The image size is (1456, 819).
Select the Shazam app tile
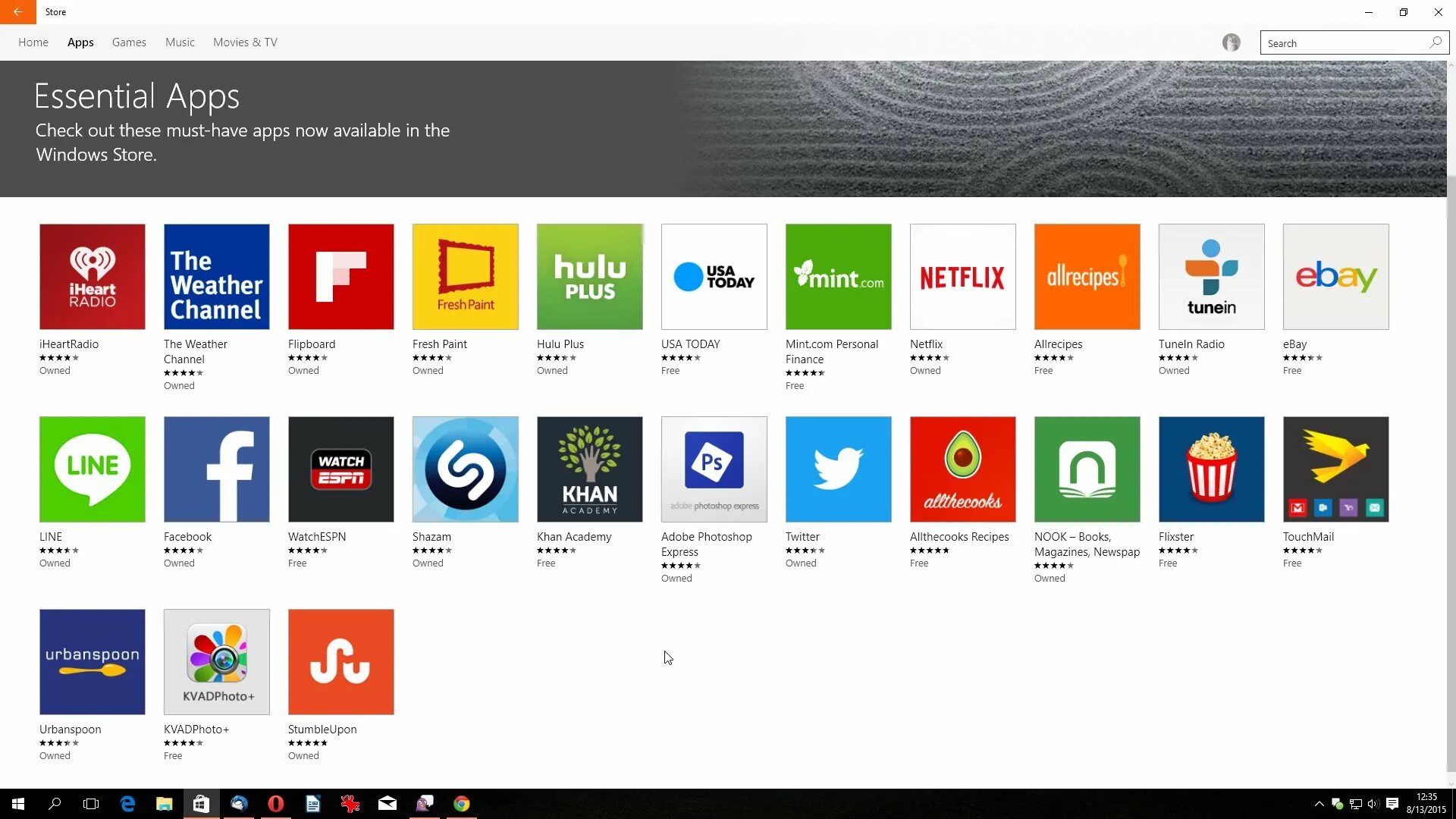point(465,469)
